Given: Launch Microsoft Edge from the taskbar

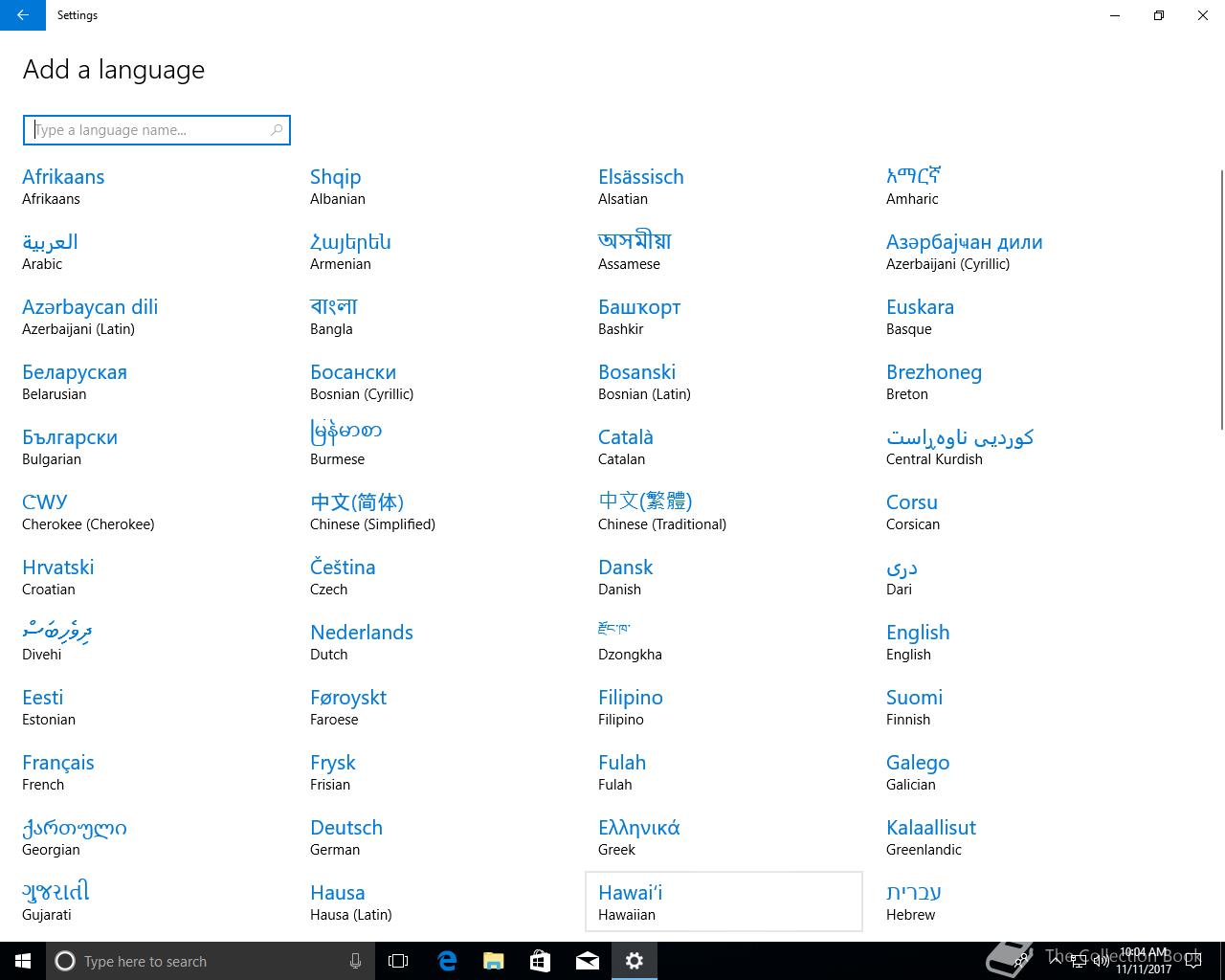Looking at the screenshot, I should pos(446,961).
